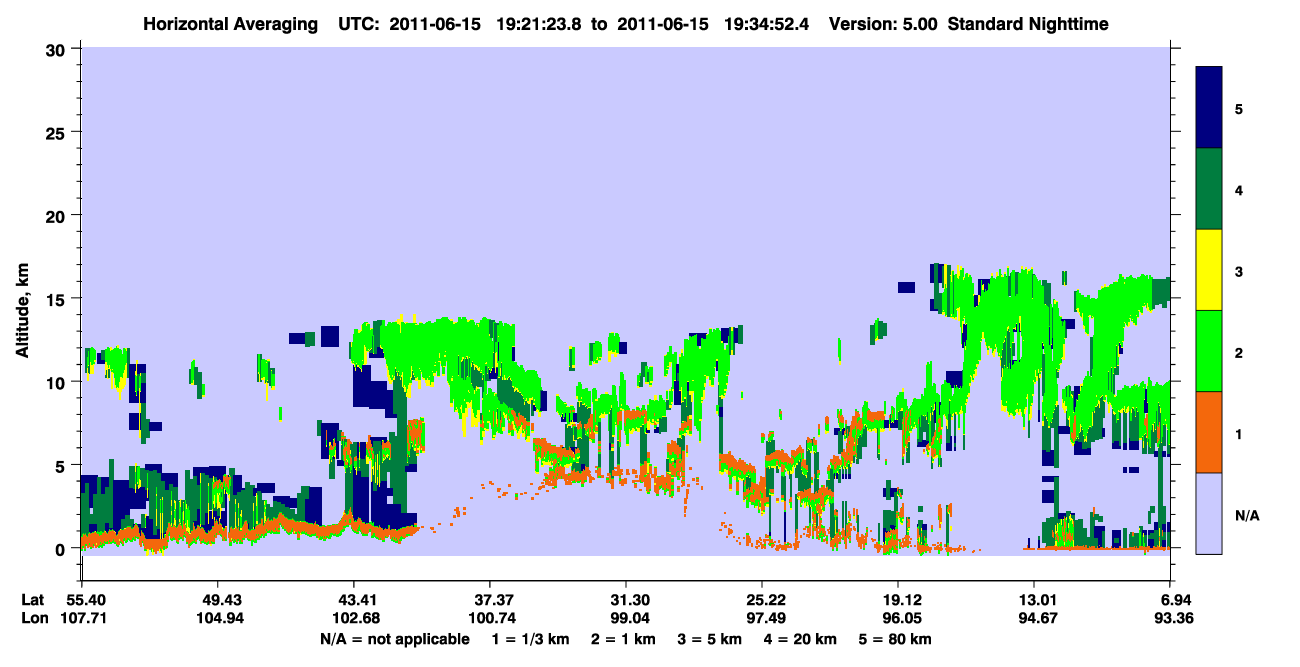Click the 'Lon' row label
Viewport: 1300px width, 667px height.
coord(33,618)
